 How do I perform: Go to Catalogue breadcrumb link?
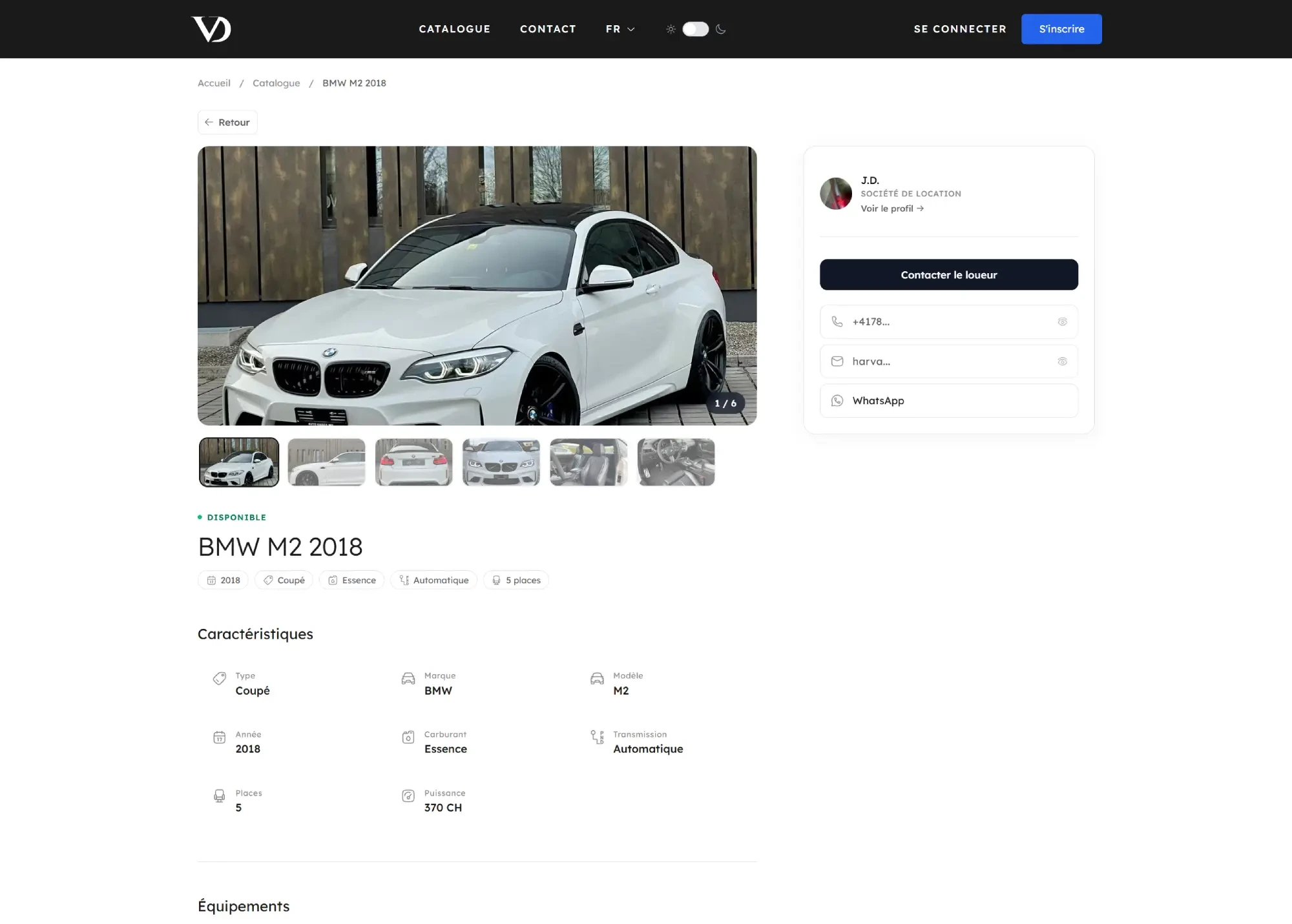click(x=276, y=83)
